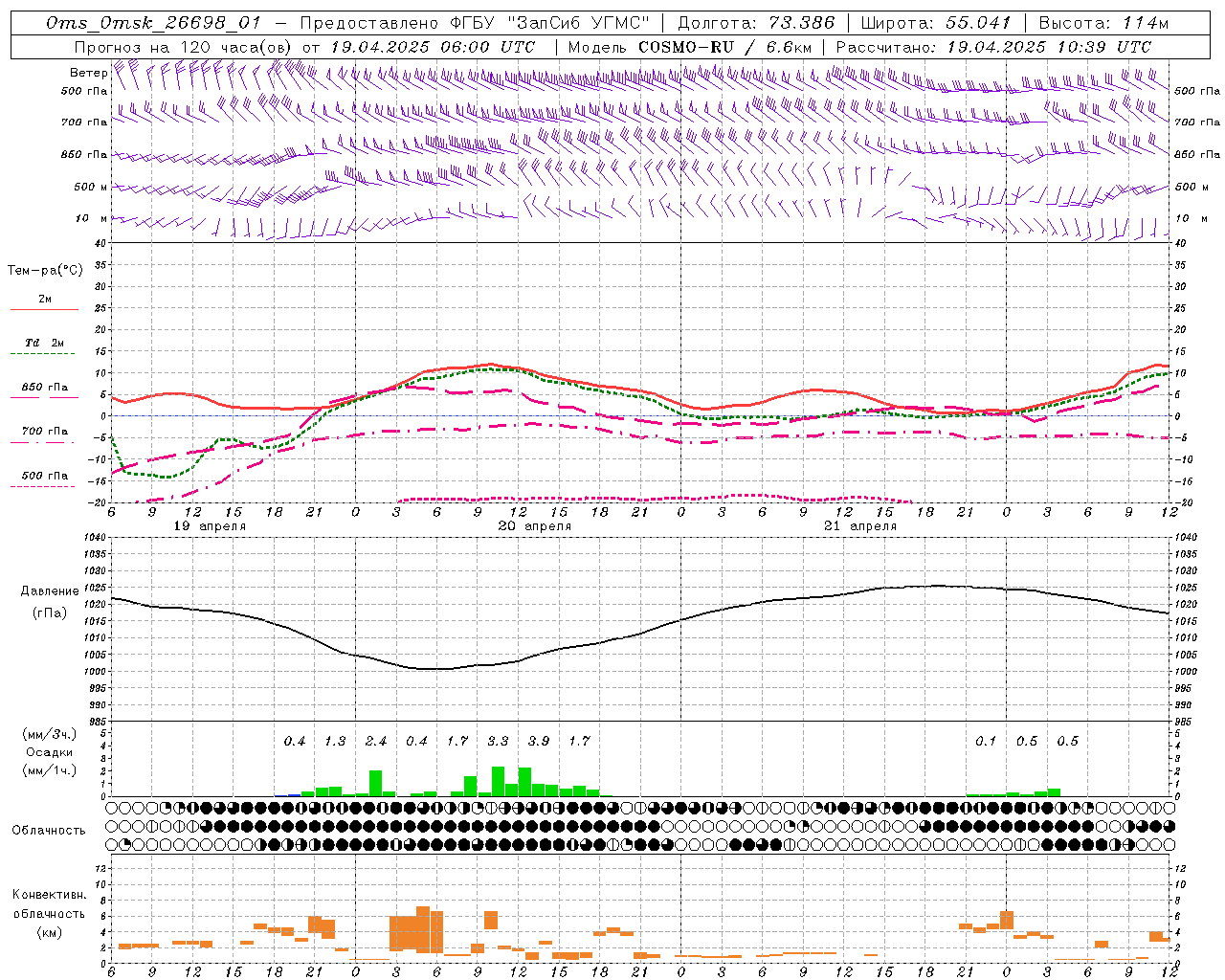
Task: Click the date label 19 апреля
Action: pos(209,526)
